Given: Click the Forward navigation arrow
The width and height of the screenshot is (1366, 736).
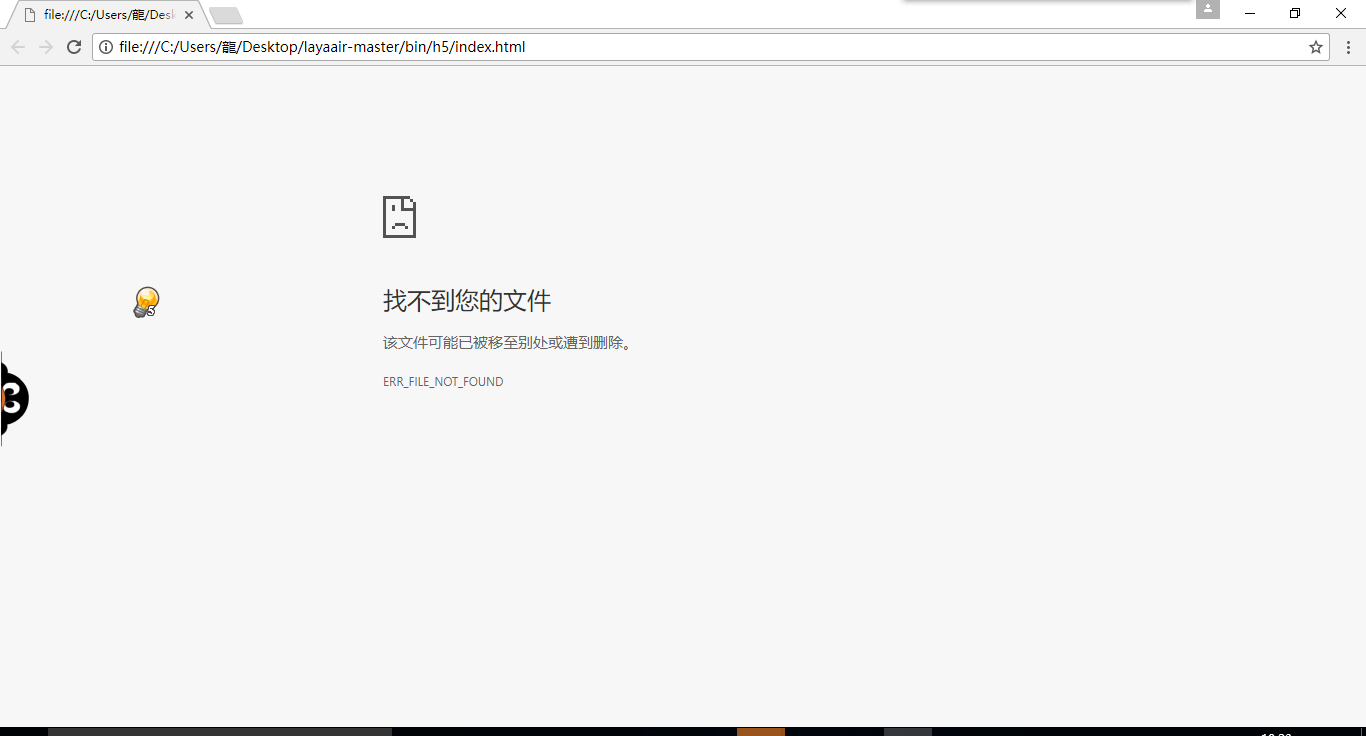Looking at the screenshot, I should (x=46, y=47).
